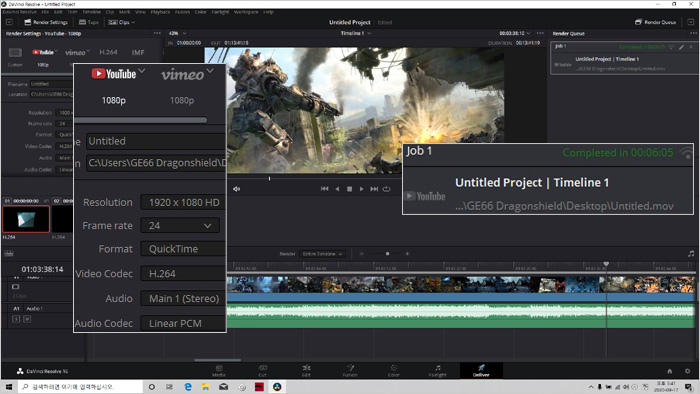
Task: Click the expand-panel icon at top left
Action: (9, 22)
